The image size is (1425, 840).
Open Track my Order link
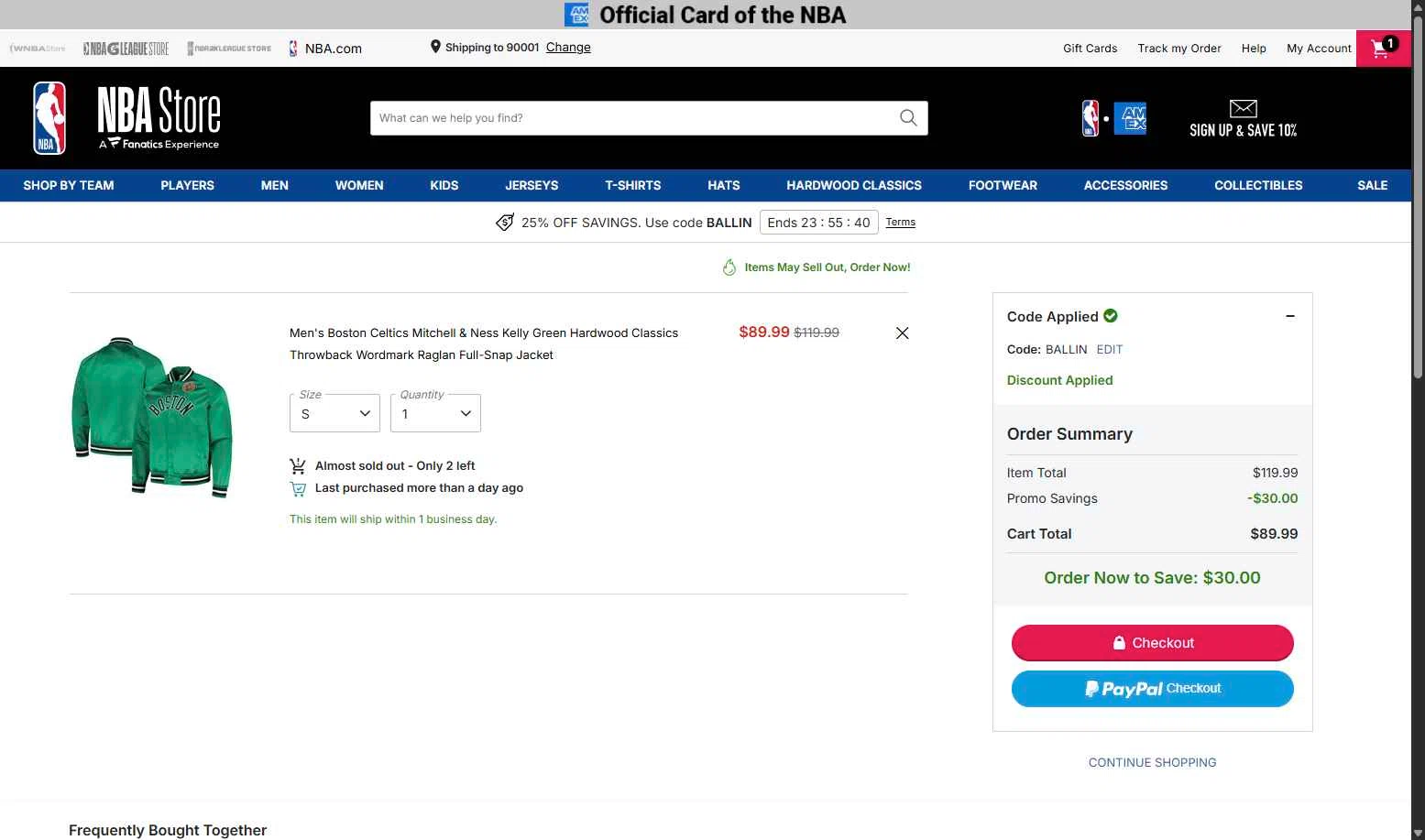(1179, 49)
